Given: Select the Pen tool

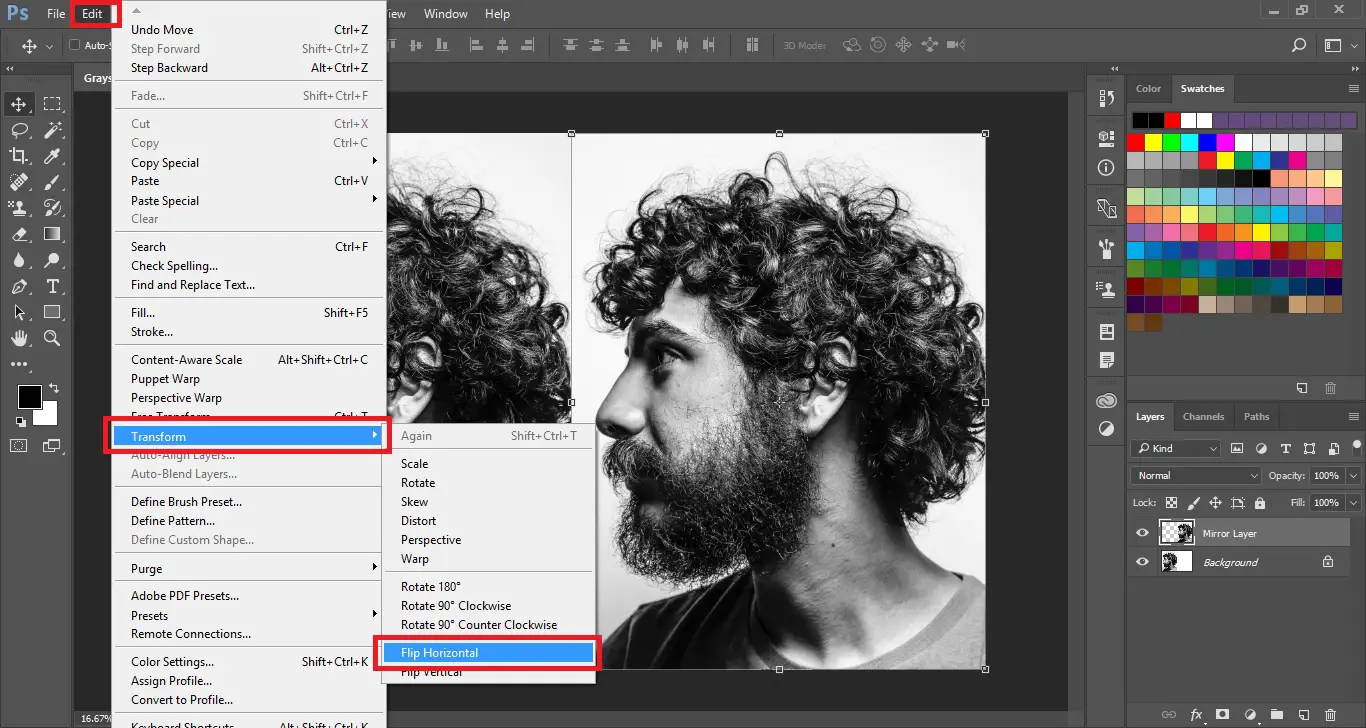Looking at the screenshot, I should click(x=18, y=286).
